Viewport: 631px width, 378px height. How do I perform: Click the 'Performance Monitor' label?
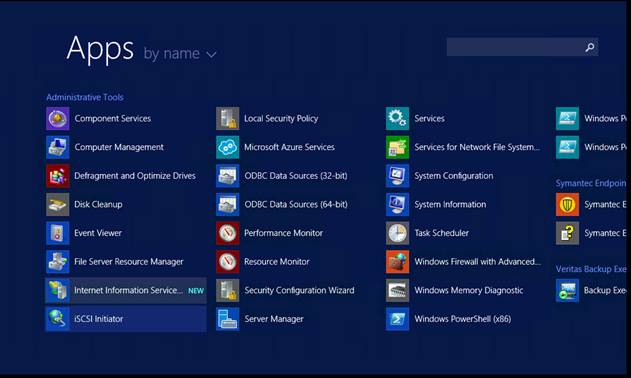(x=283, y=233)
